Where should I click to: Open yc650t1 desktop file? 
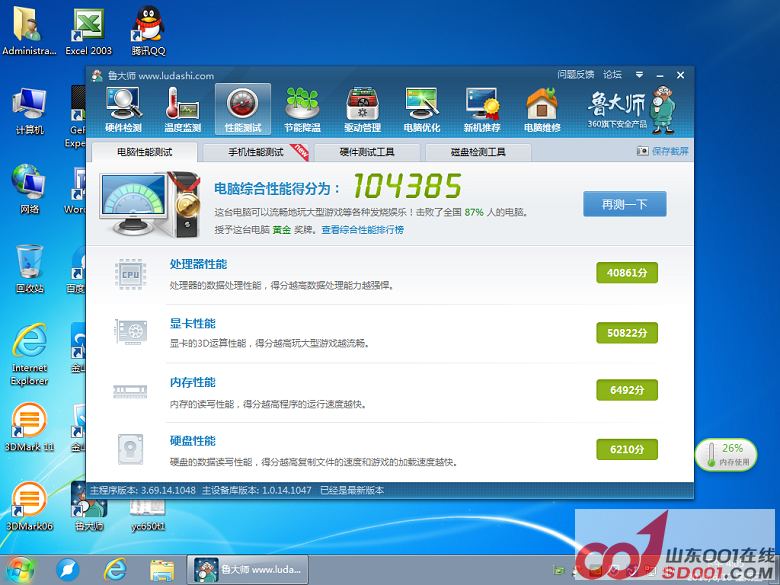pyautogui.click(x=148, y=515)
